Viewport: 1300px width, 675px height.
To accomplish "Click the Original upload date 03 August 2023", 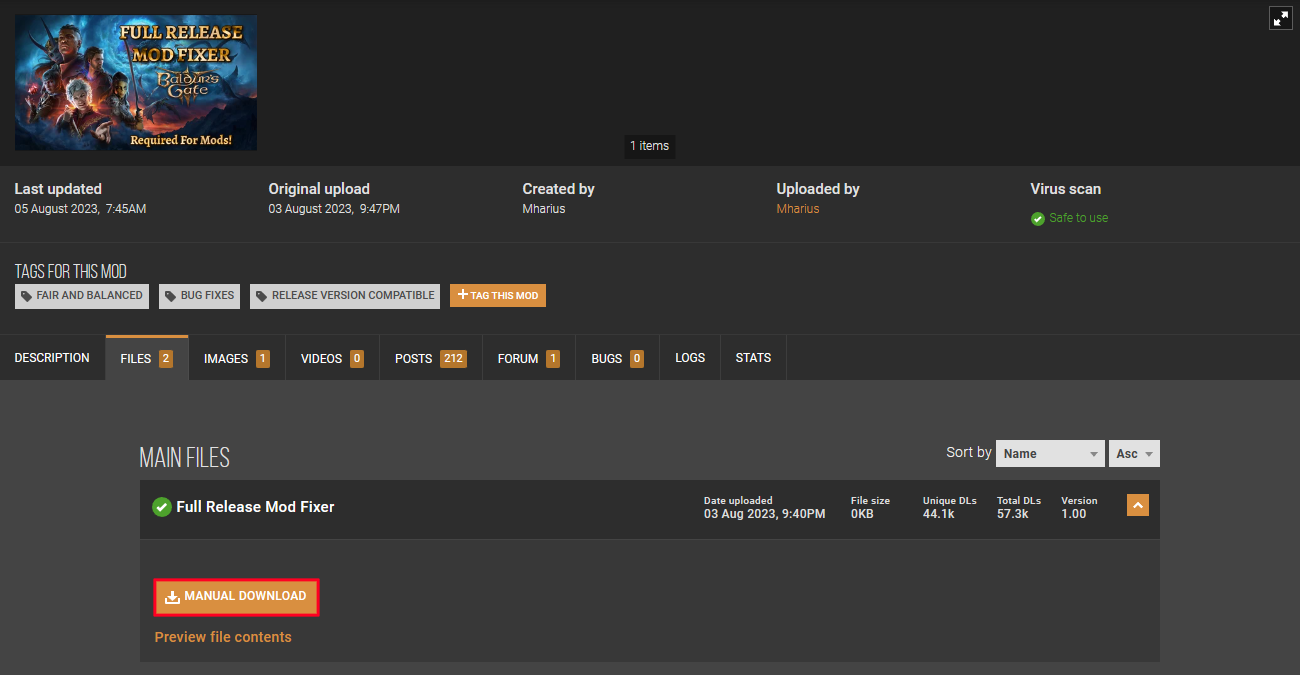I will (334, 209).
